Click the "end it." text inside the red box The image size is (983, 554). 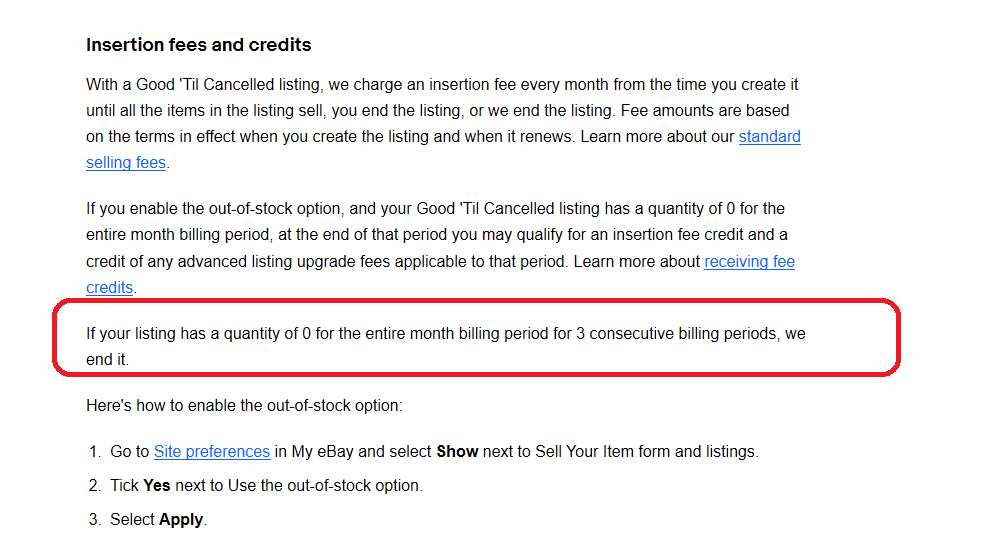[107, 359]
